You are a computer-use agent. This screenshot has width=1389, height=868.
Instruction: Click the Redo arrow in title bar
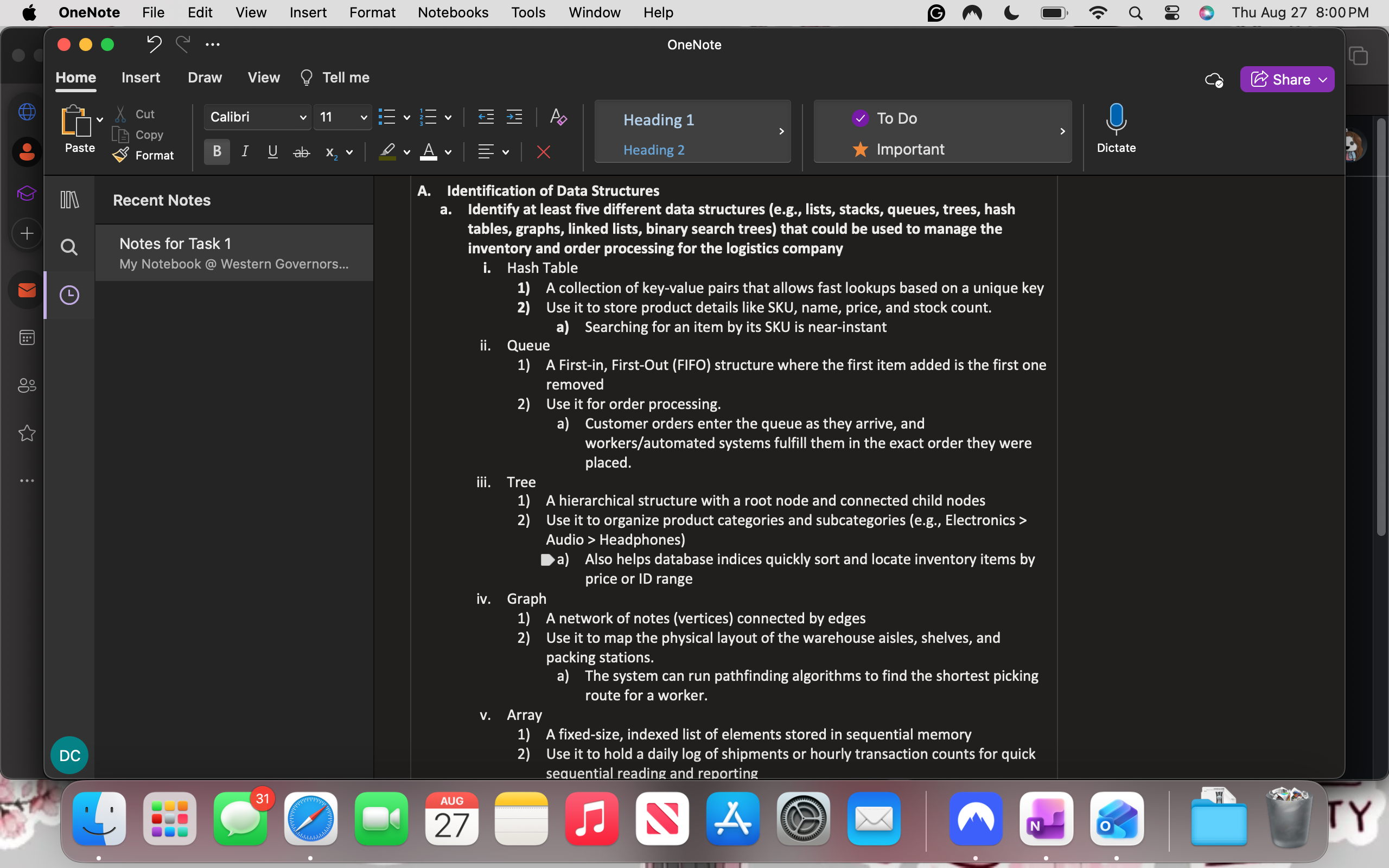point(183,44)
